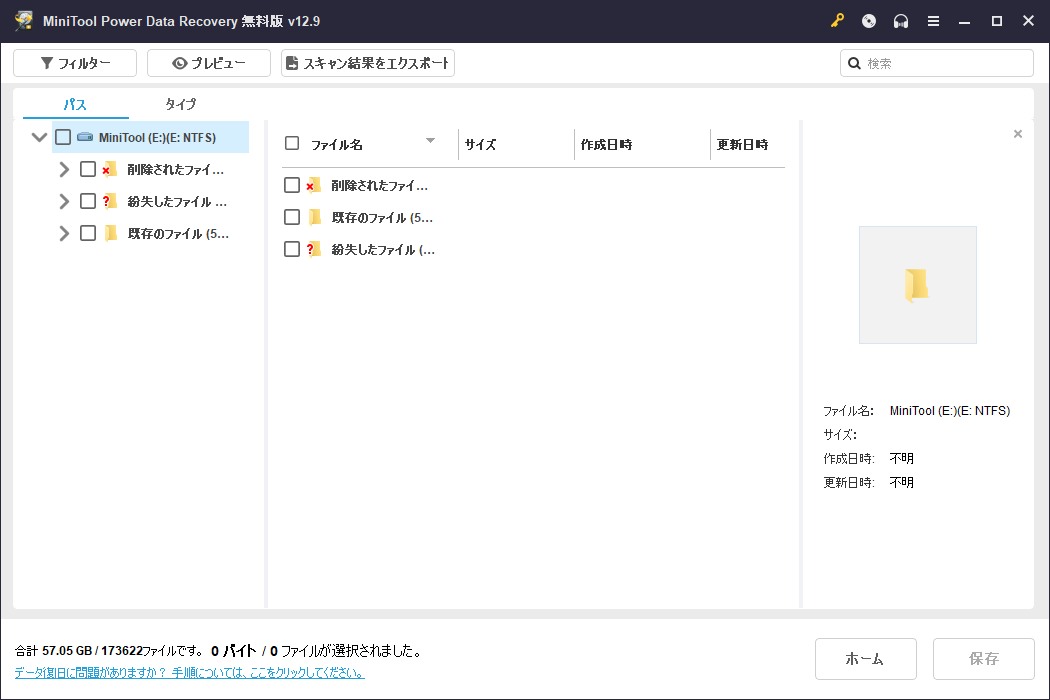
Task: Click existing files folder icon in file list
Action: point(315,217)
